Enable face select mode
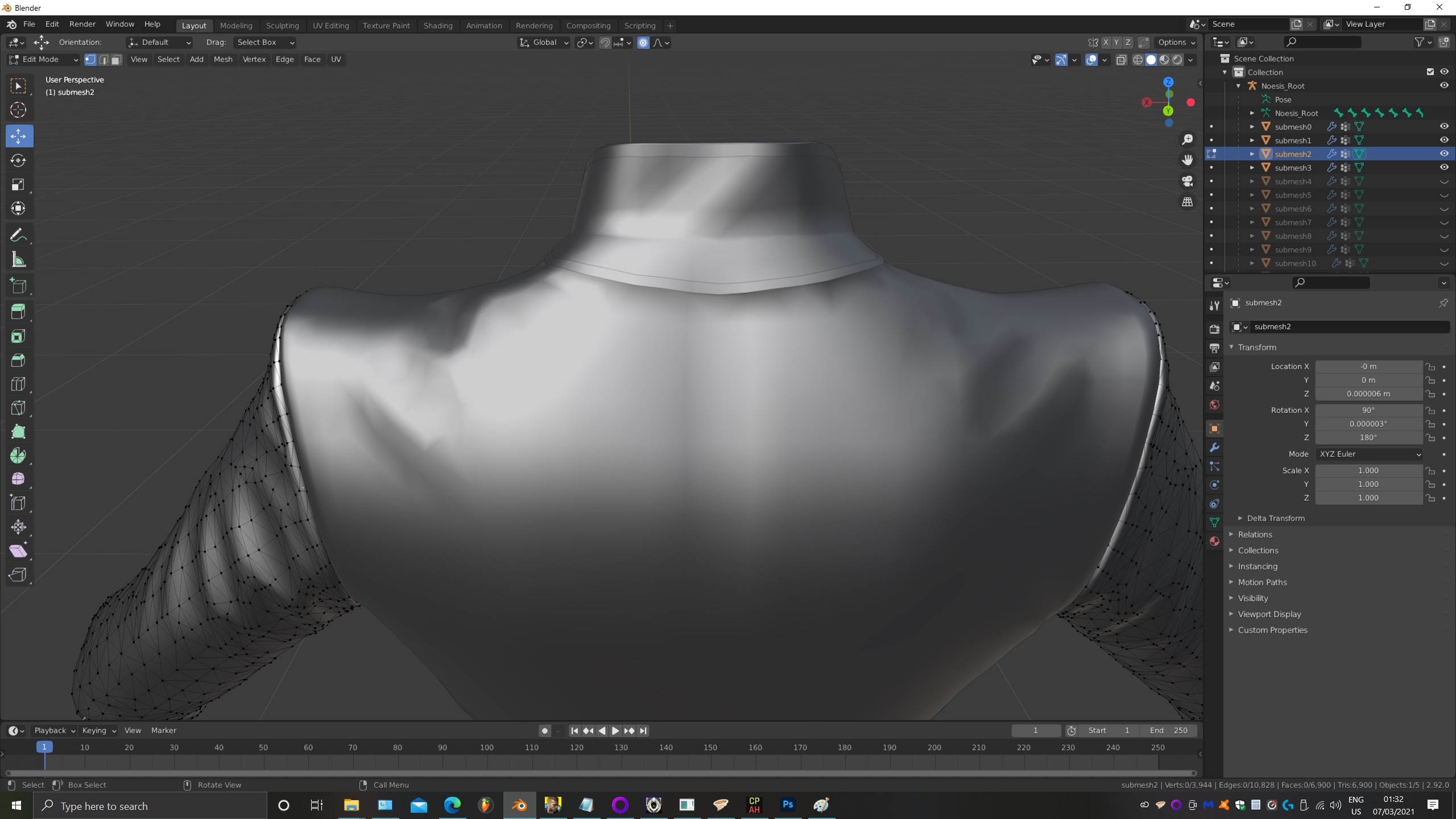Screen dimensions: 1456x819 [x=116, y=60]
